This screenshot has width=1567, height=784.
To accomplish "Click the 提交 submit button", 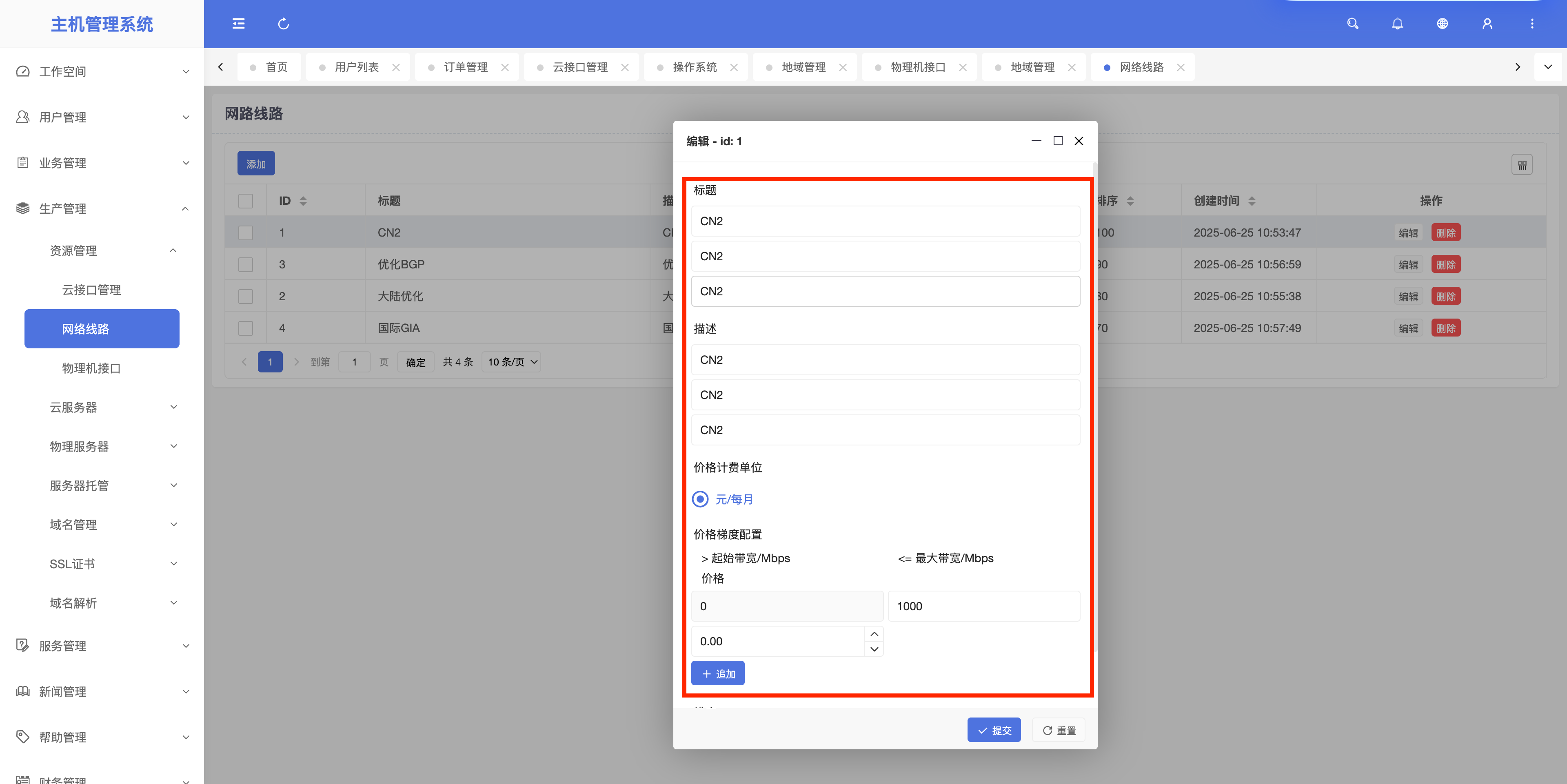I will click(994, 730).
